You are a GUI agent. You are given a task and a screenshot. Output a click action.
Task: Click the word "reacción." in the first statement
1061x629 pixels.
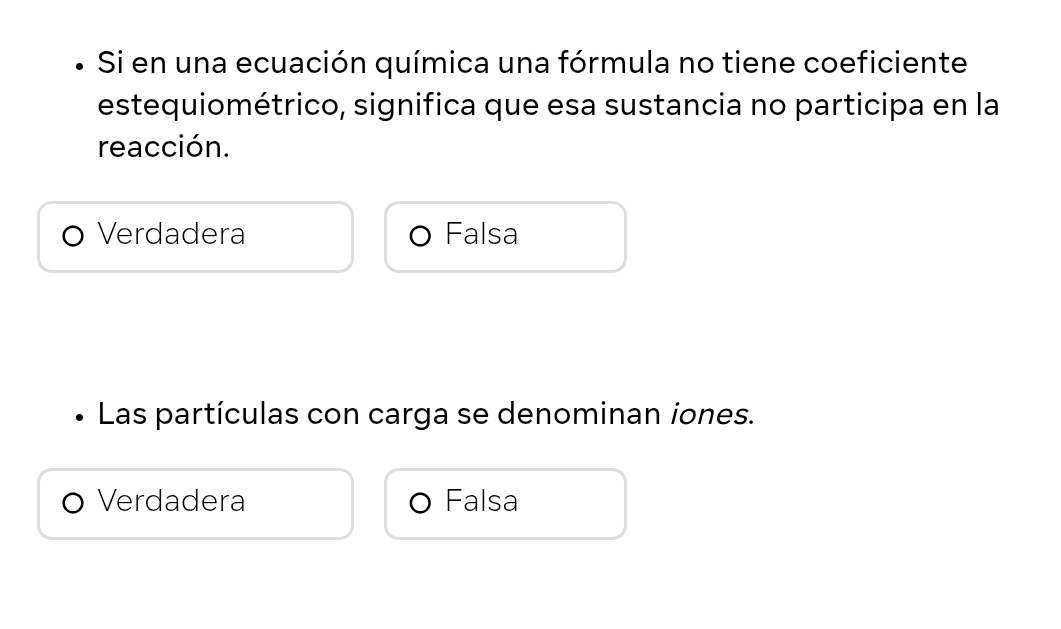click(x=163, y=147)
